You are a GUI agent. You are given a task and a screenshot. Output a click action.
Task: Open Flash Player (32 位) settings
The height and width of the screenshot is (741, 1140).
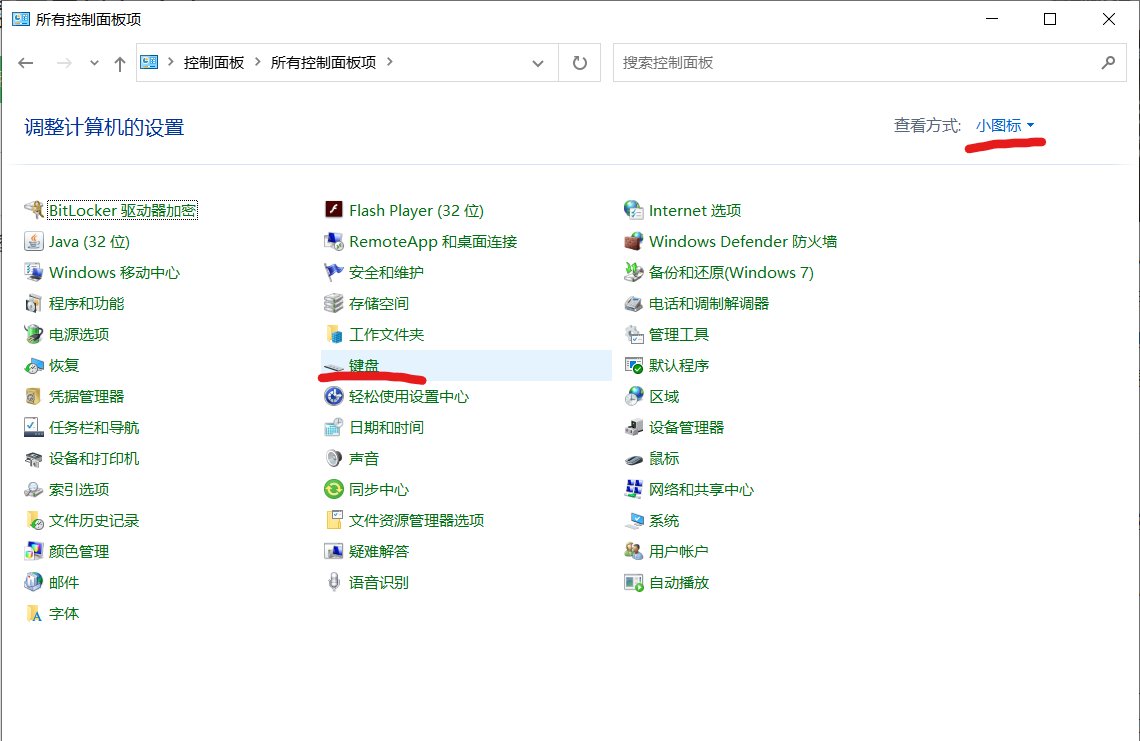point(415,210)
